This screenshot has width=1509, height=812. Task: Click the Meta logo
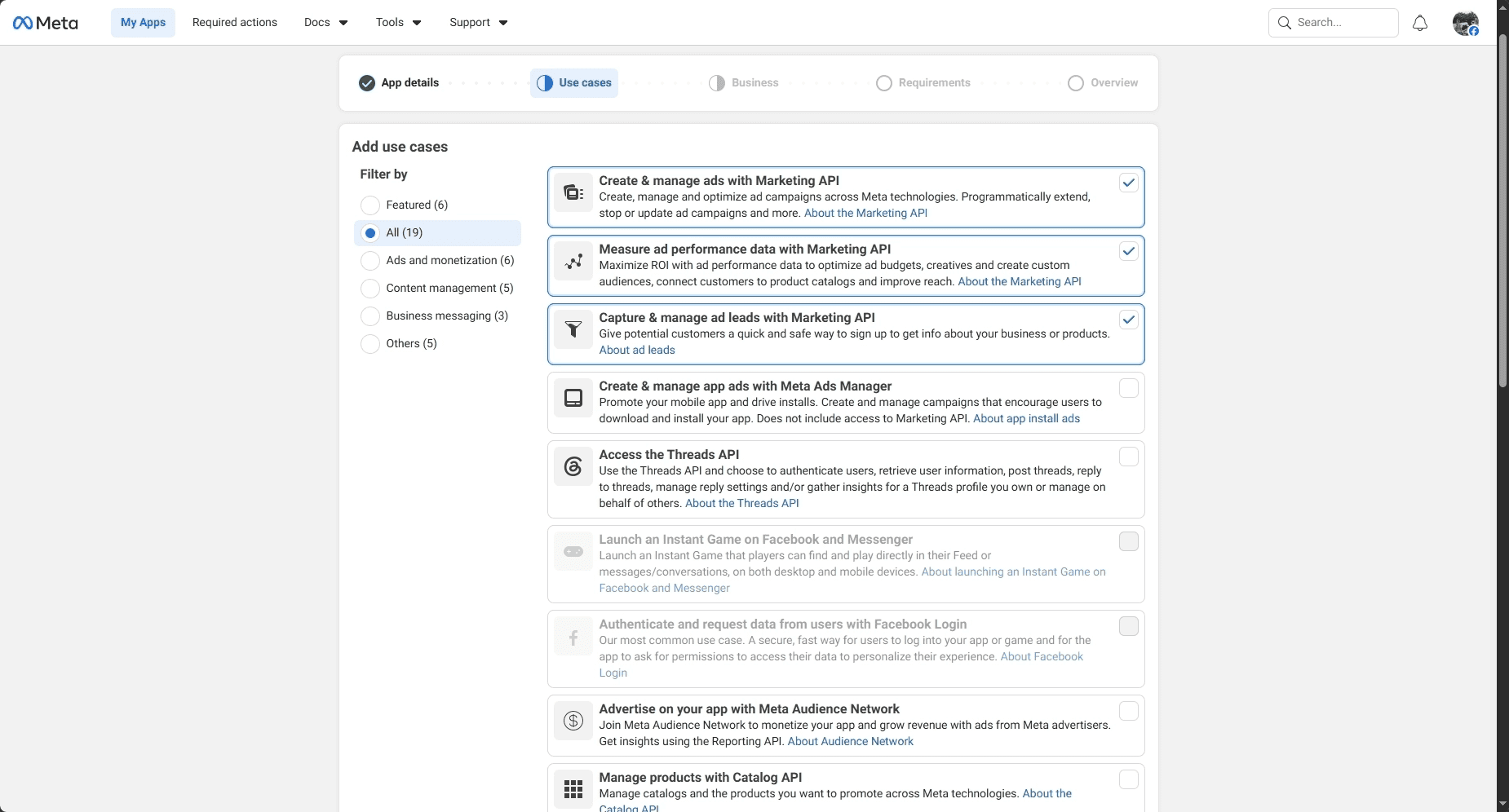coord(46,23)
